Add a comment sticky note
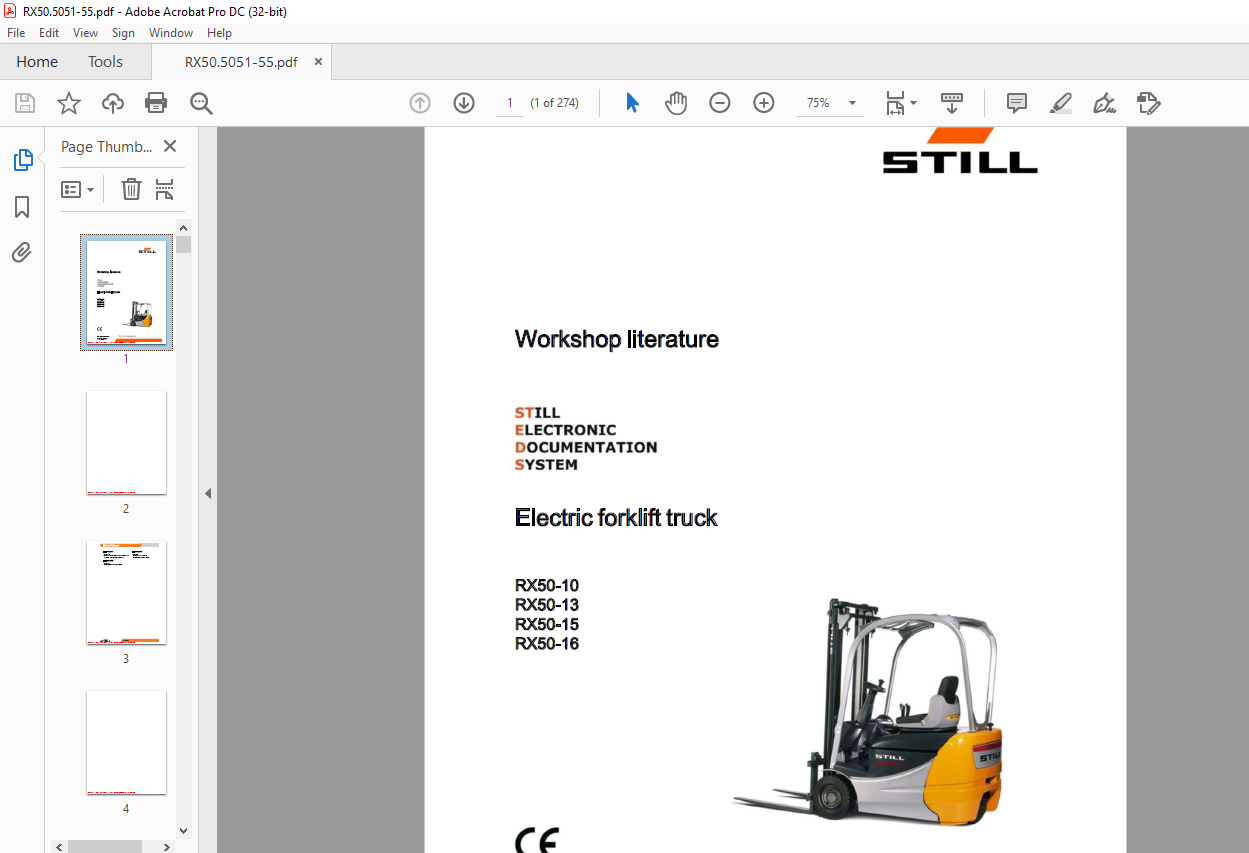Image resolution: width=1249 pixels, height=853 pixels. (1017, 103)
